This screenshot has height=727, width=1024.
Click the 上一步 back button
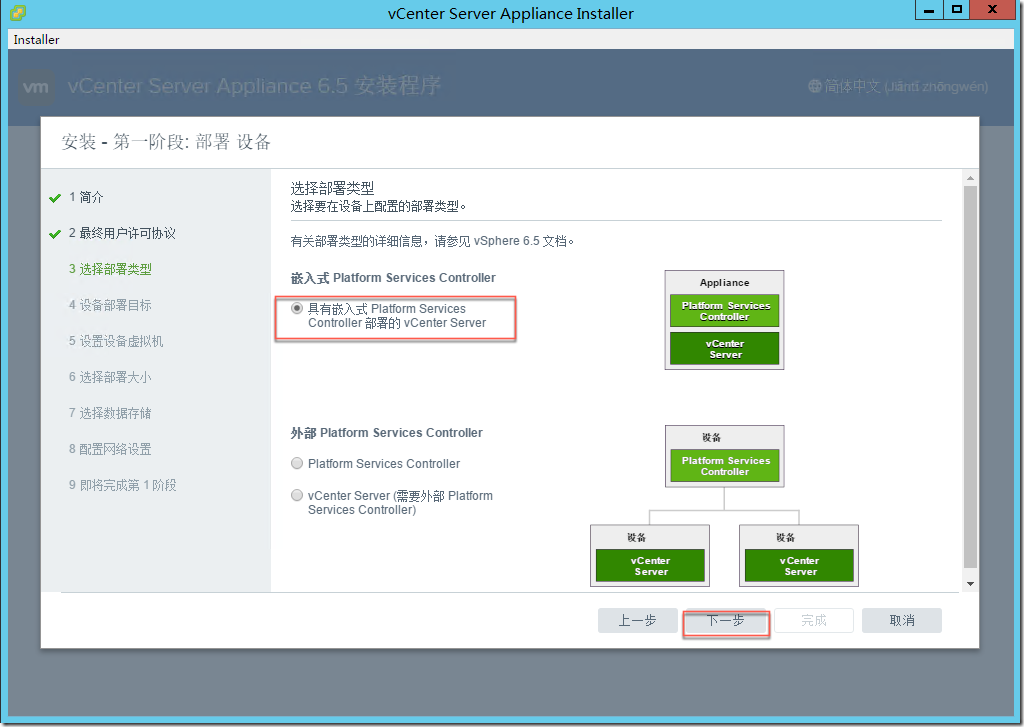pyautogui.click(x=637, y=621)
